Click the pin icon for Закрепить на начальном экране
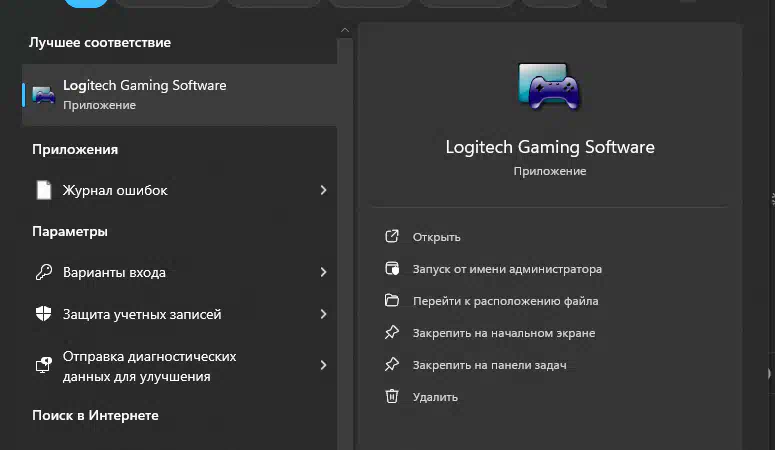This screenshot has width=775, height=450. (x=392, y=332)
